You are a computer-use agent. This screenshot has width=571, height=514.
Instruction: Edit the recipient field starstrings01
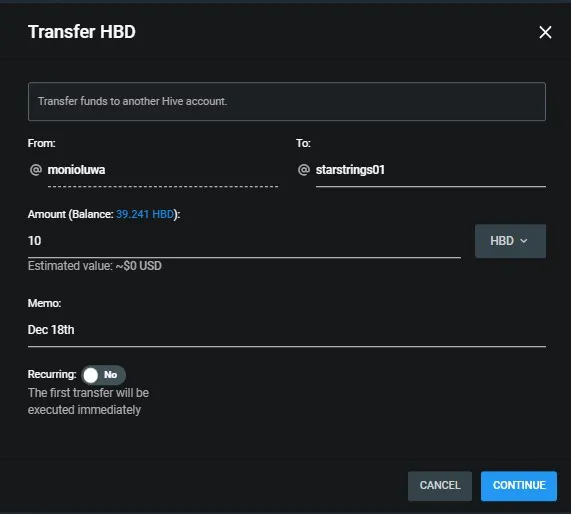(x=430, y=170)
